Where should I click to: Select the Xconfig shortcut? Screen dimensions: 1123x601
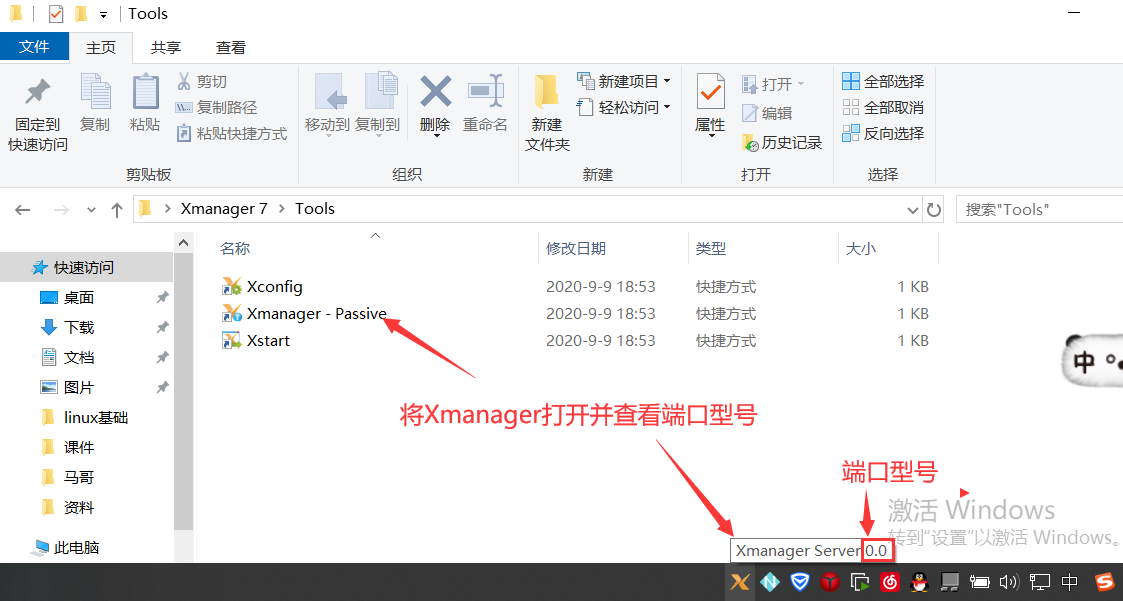pyautogui.click(x=262, y=287)
